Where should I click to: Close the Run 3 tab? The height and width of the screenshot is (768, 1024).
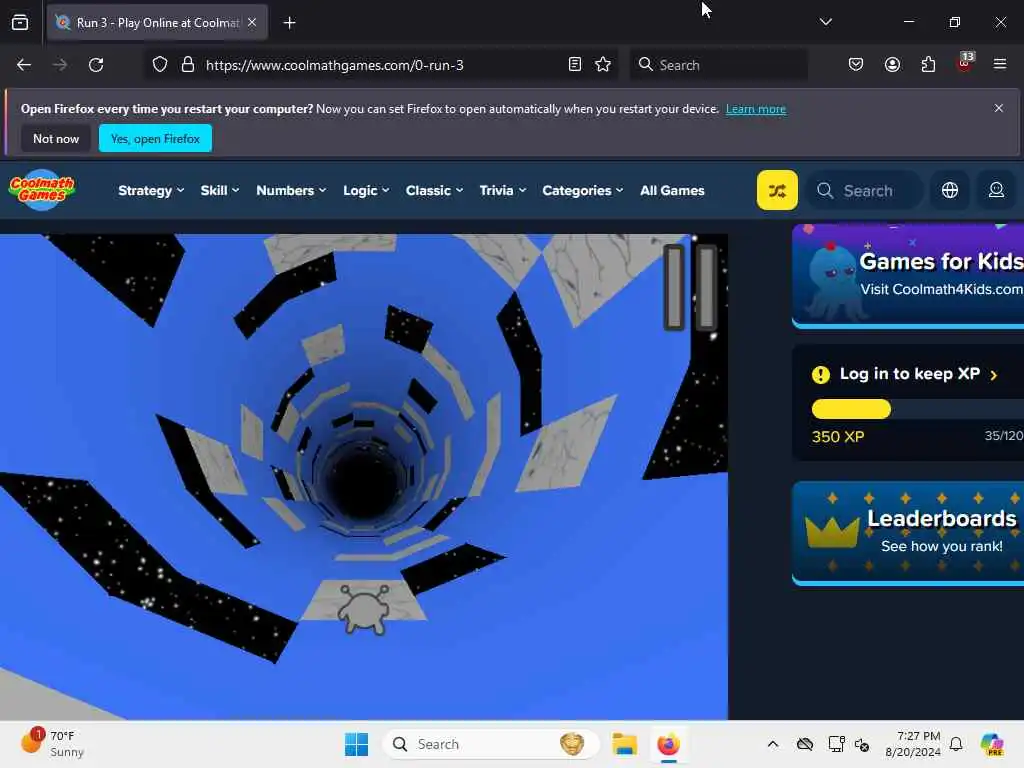(252, 22)
